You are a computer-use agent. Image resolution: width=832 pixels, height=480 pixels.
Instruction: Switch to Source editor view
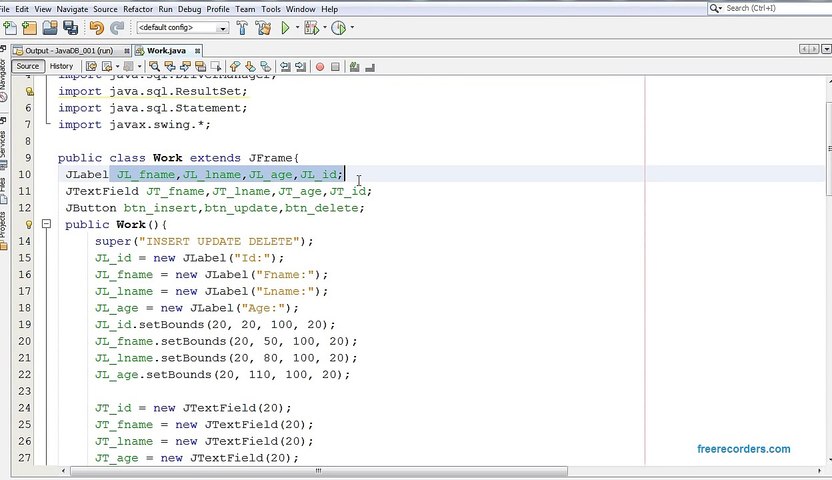point(28,67)
